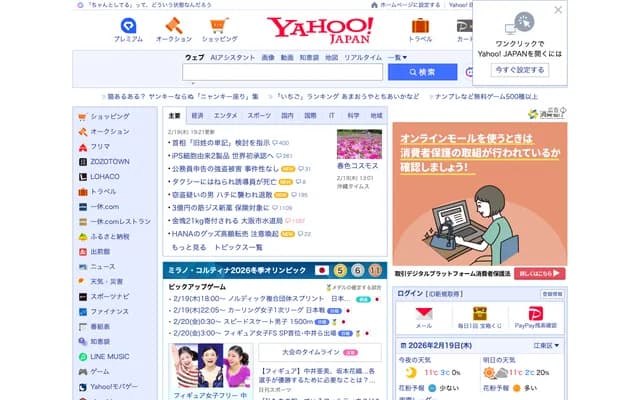Open the メール envelope icon
Screen dimensions: 640x400
424,314
